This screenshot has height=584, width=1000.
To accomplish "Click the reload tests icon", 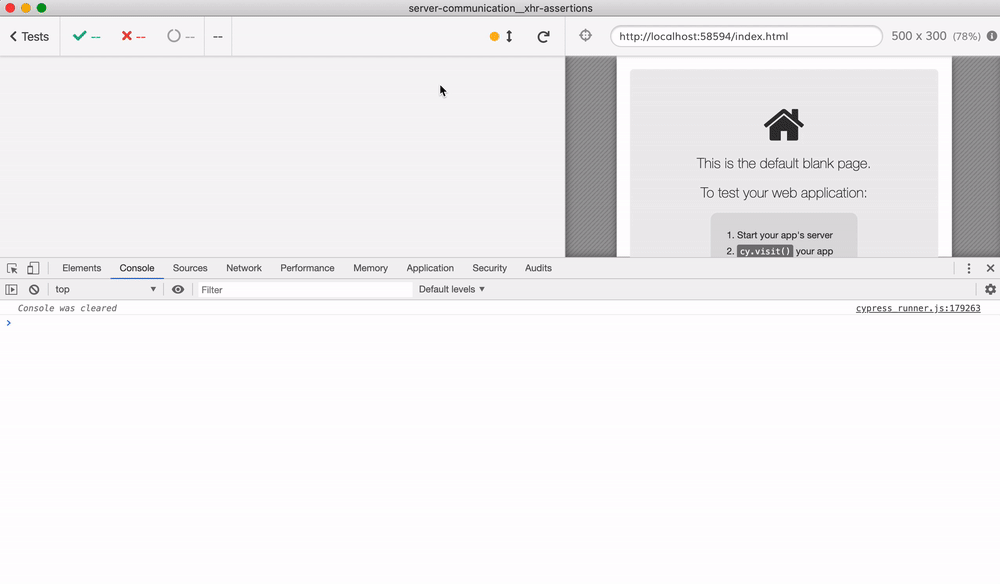I will 543,37.
